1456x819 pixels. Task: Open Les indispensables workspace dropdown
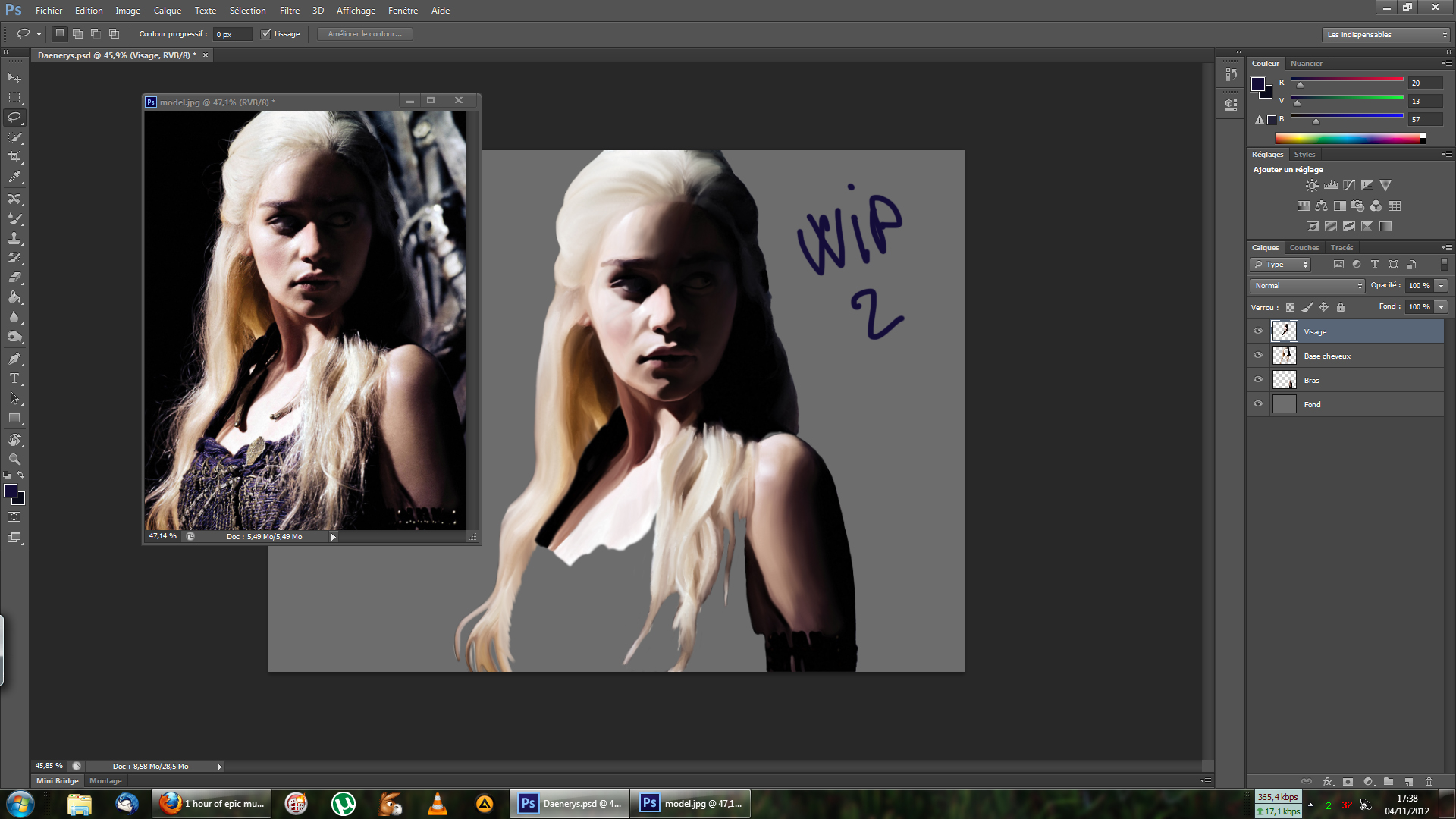[1386, 35]
